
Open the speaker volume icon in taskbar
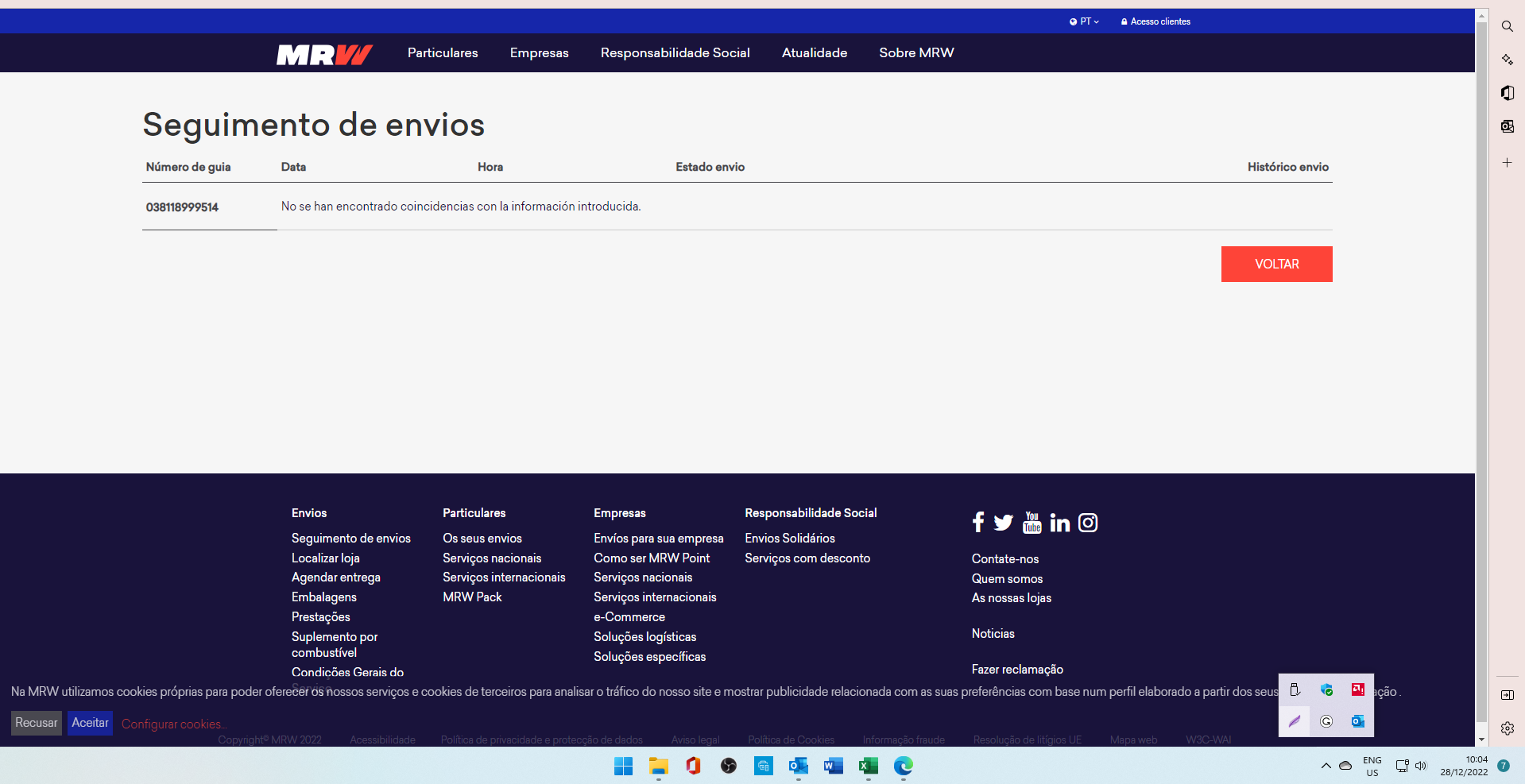tap(1421, 766)
